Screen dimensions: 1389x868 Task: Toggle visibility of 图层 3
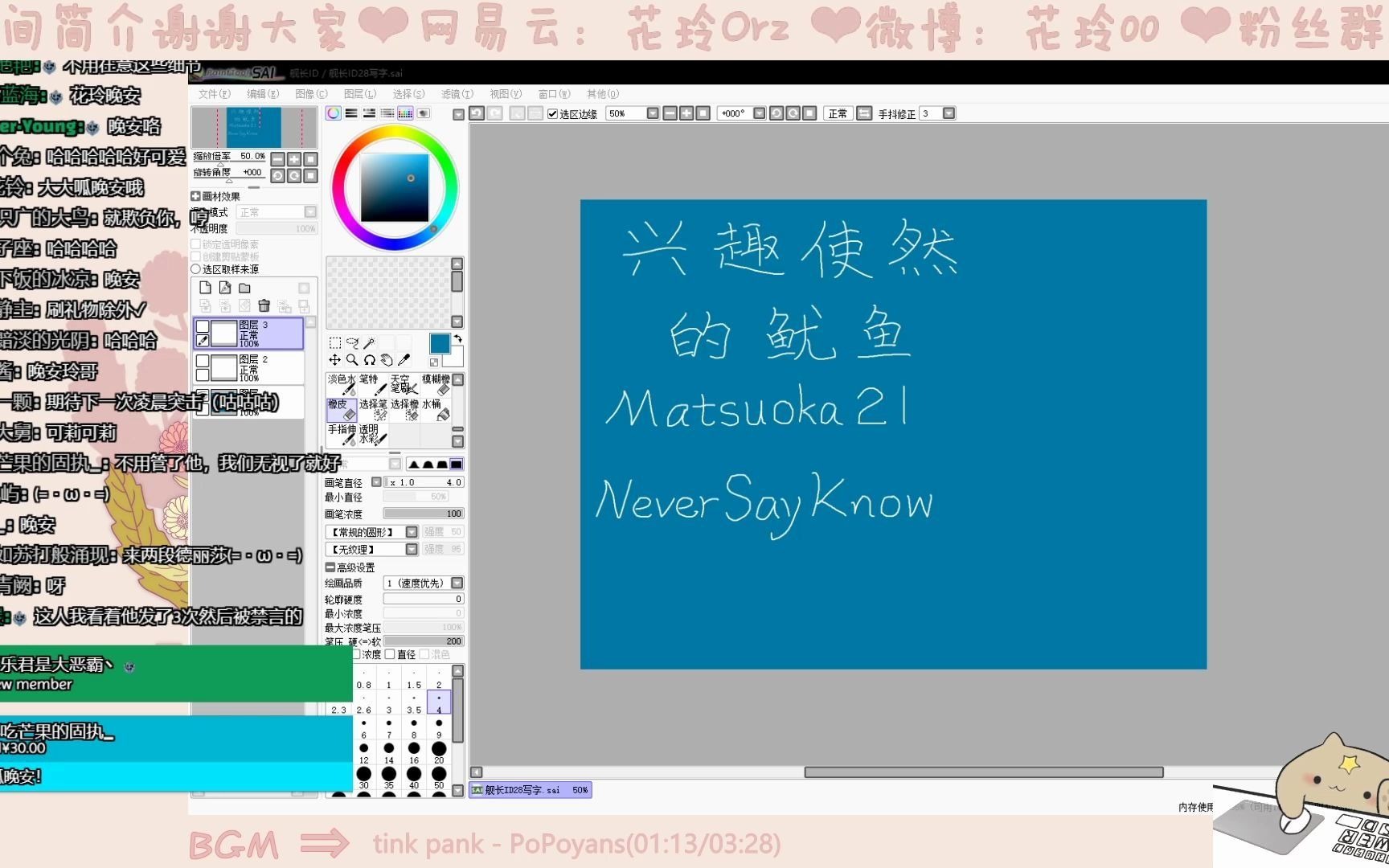click(203, 326)
